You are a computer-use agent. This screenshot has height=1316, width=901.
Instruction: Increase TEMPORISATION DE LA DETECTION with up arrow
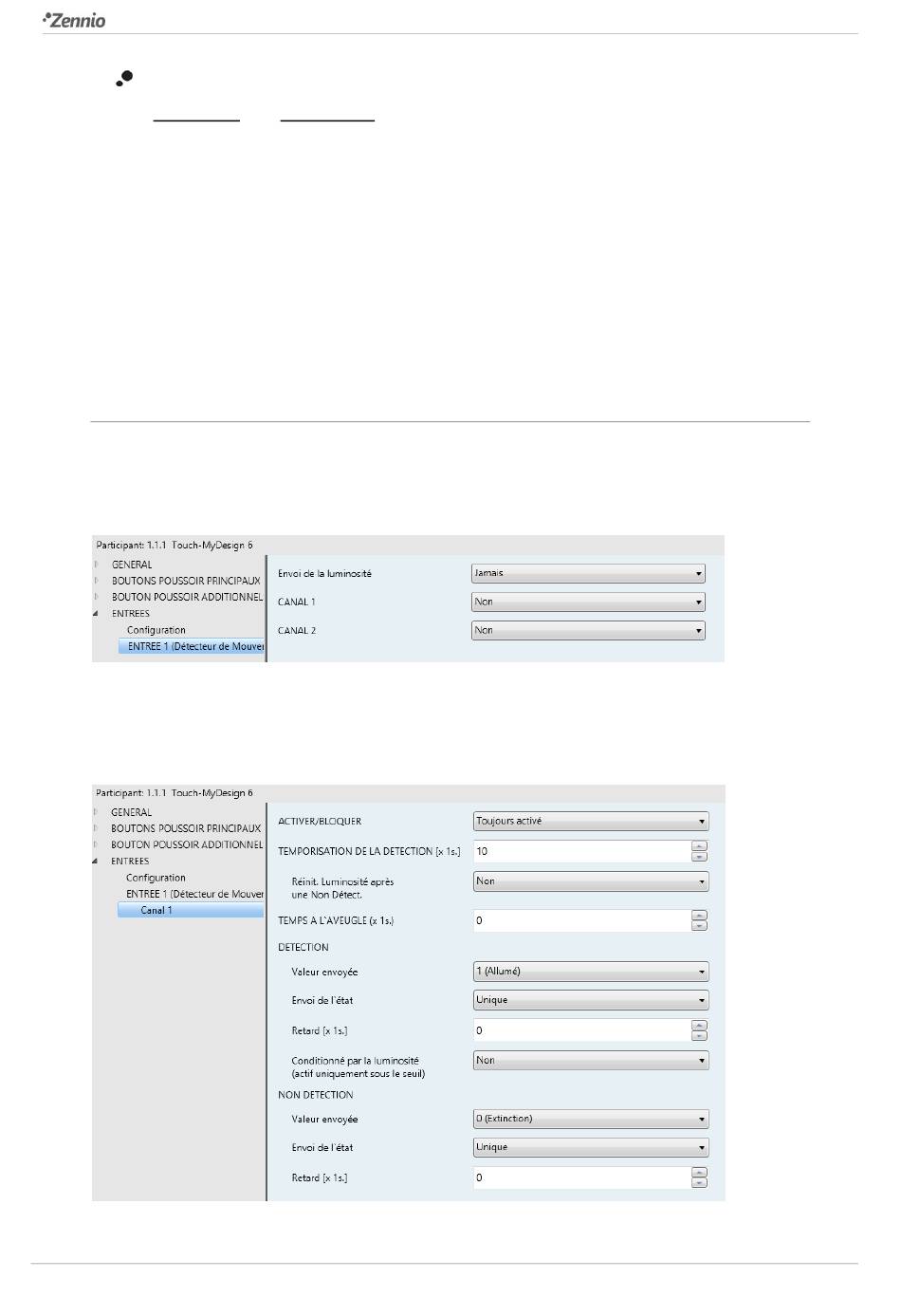tap(700, 846)
